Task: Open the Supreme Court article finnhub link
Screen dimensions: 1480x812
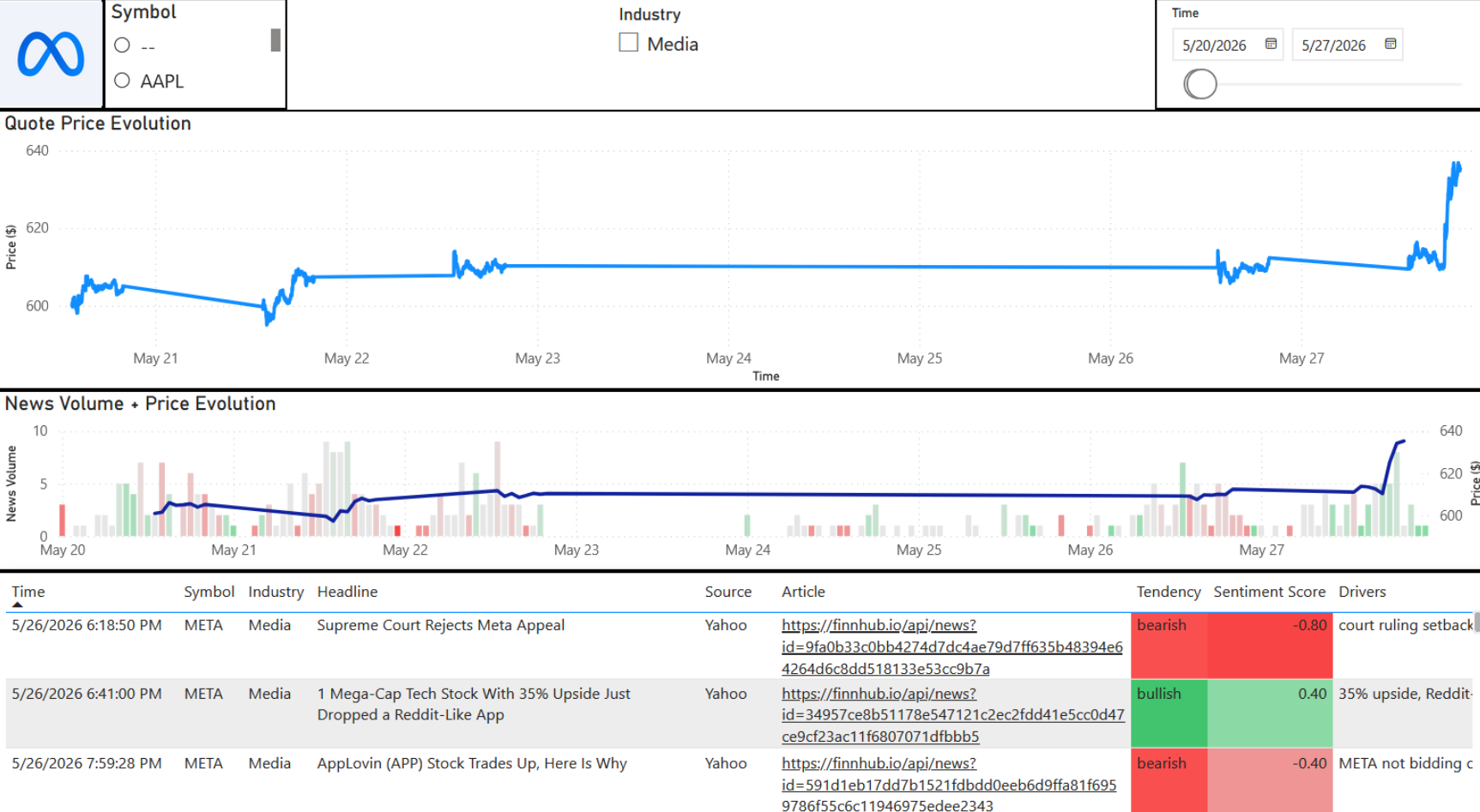Action: point(951,647)
